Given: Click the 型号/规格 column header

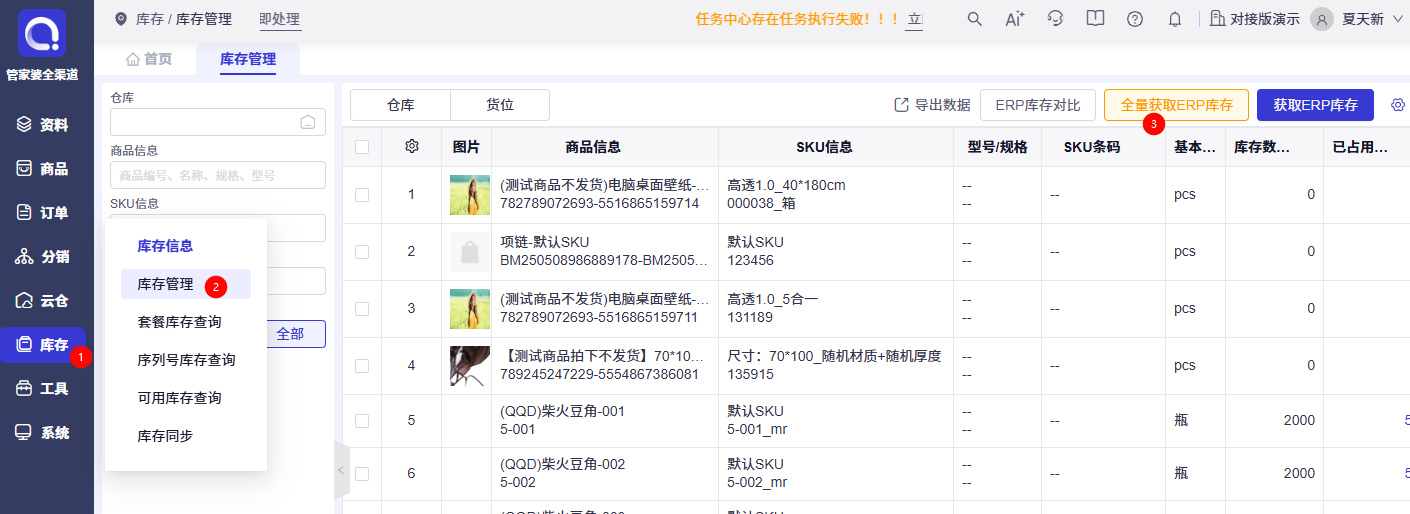Looking at the screenshot, I should [x=997, y=147].
